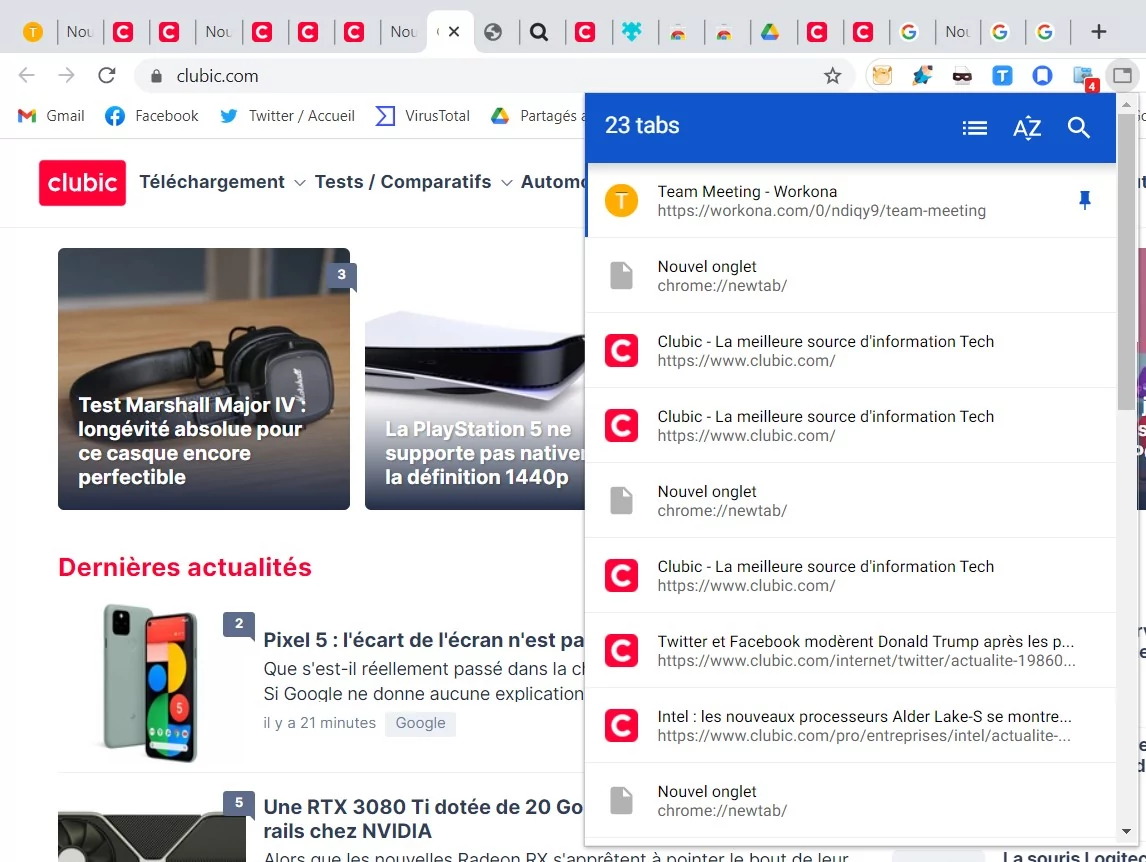Open the Google Drive tab

tap(770, 32)
